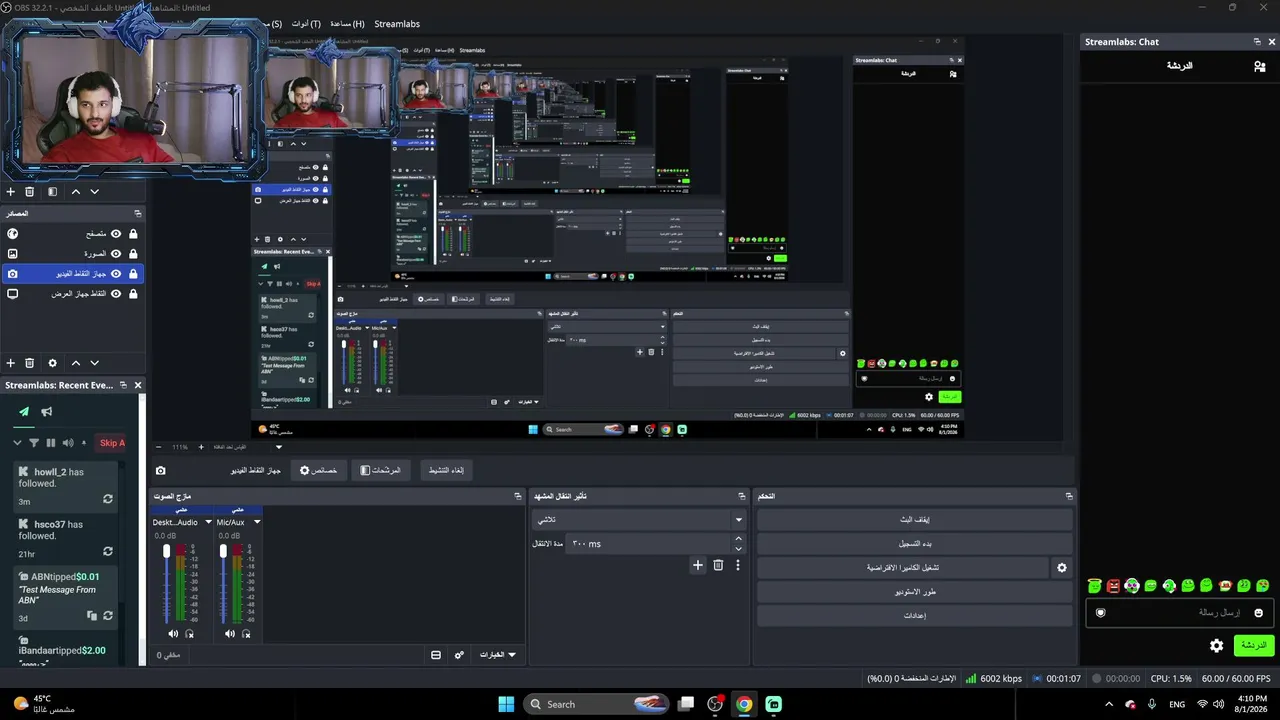Viewport: 1280px width, 720px height.
Task: Click the تشغيل الكاميرا الافتراضية button
Action: (902, 568)
